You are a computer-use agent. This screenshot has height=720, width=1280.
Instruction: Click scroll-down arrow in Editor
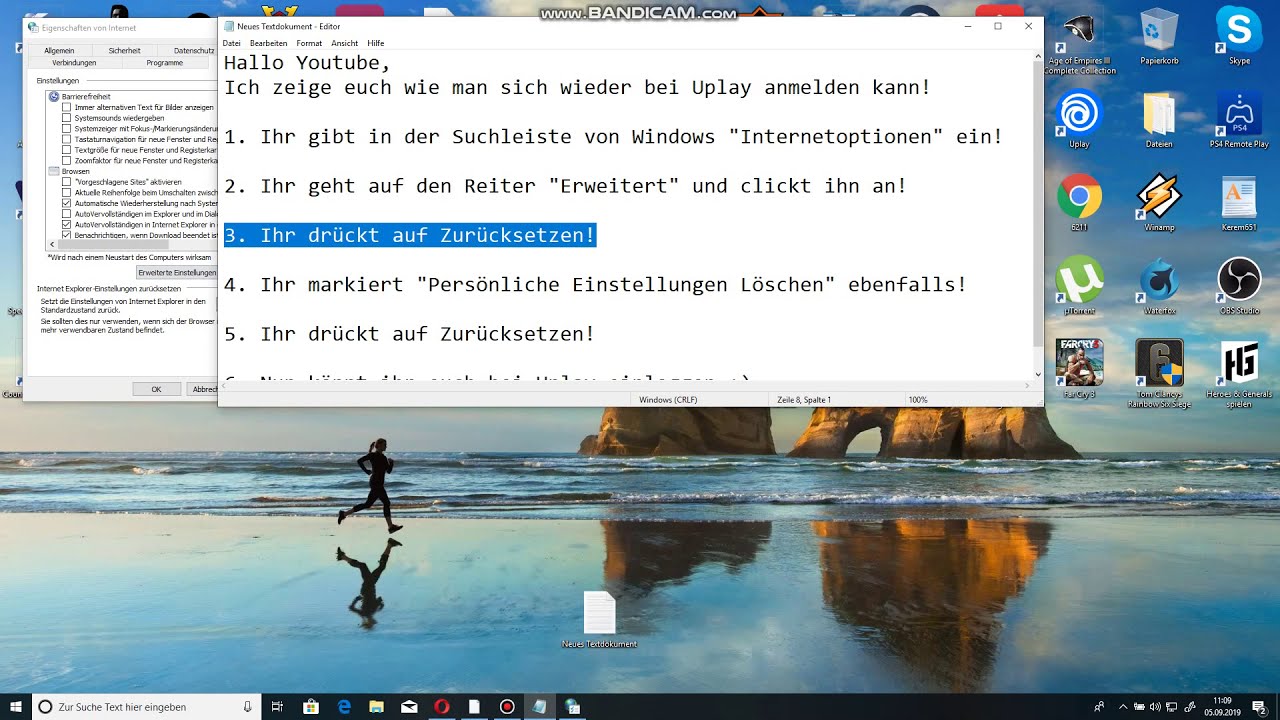(1037, 374)
